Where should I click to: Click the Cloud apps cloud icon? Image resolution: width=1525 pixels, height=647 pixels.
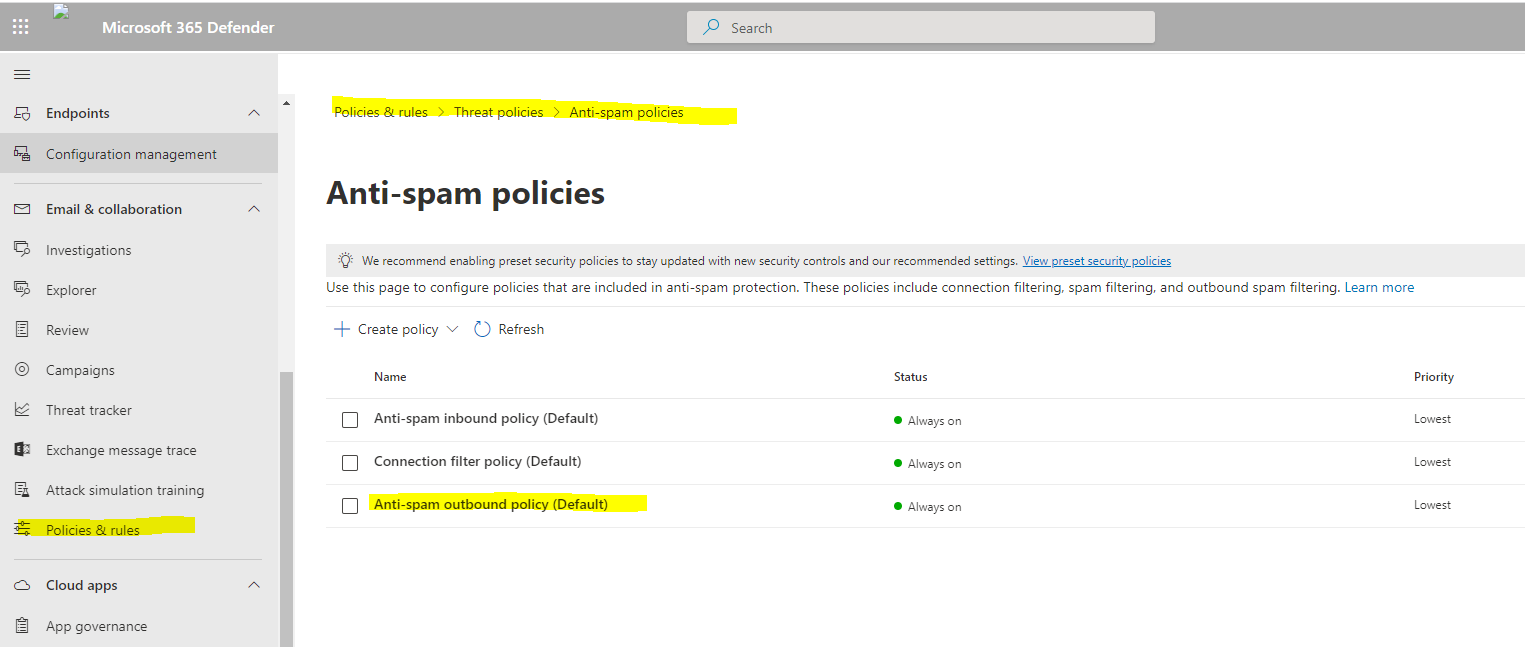[x=22, y=585]
